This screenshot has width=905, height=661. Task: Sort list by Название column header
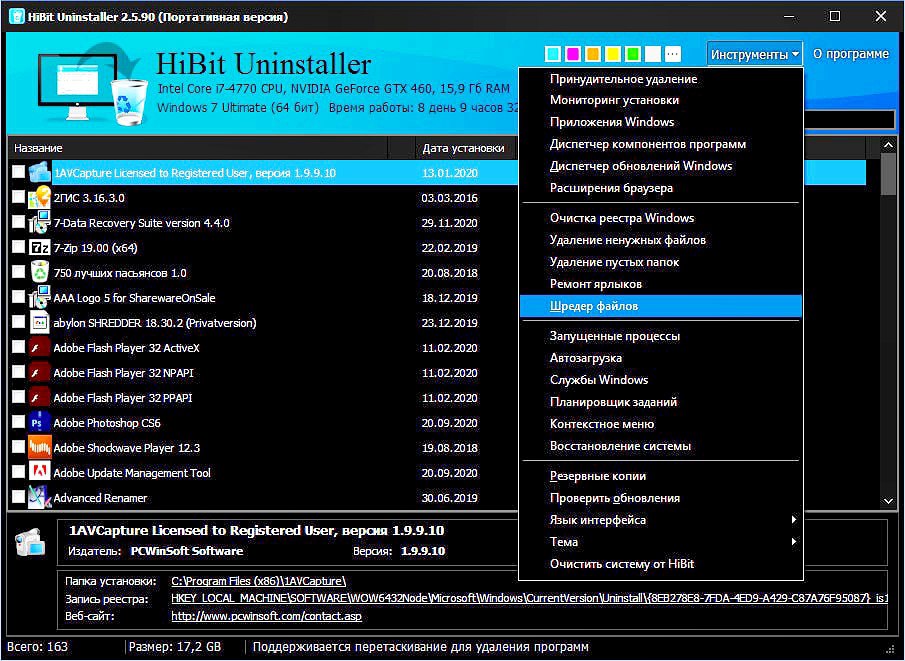coord(198,148)
